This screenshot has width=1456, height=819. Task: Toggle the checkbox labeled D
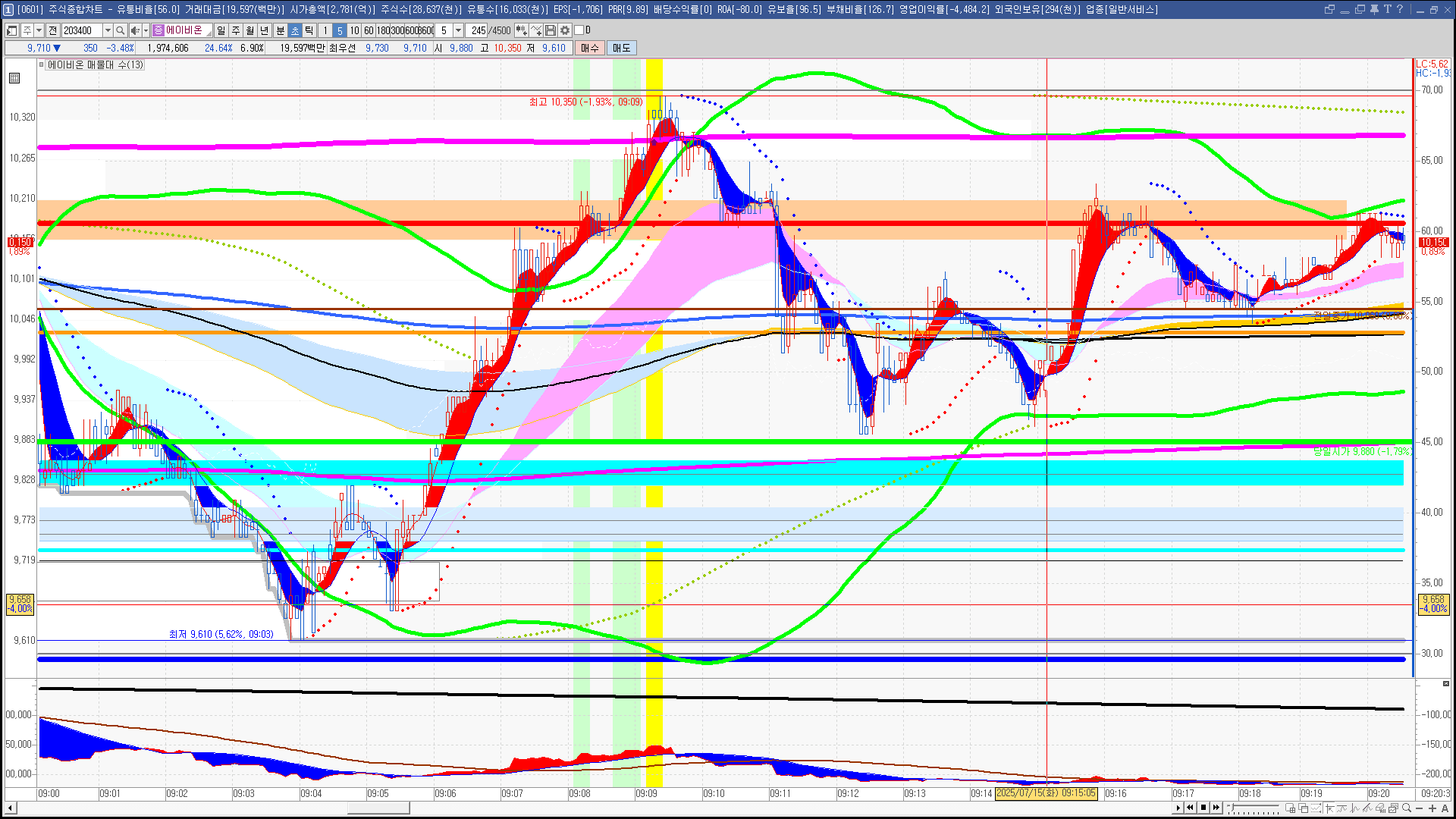[579, 30]
